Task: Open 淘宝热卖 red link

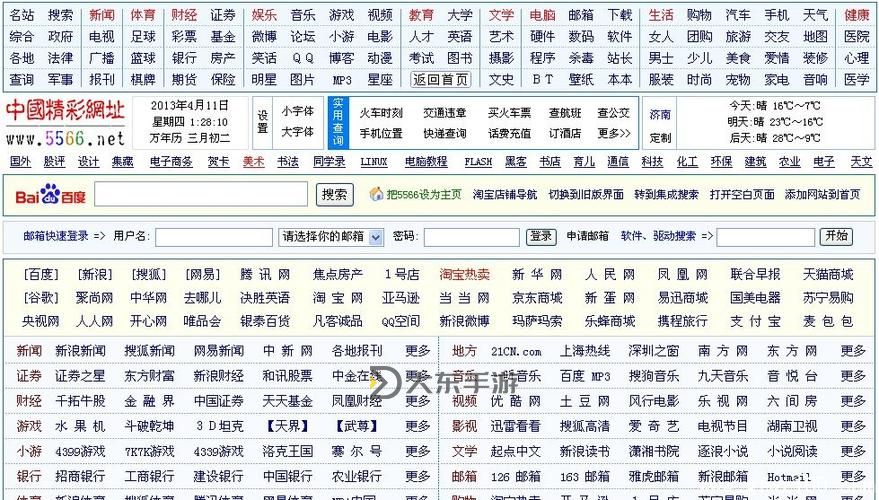Action: pyautogui.click(x=464, y=274)
